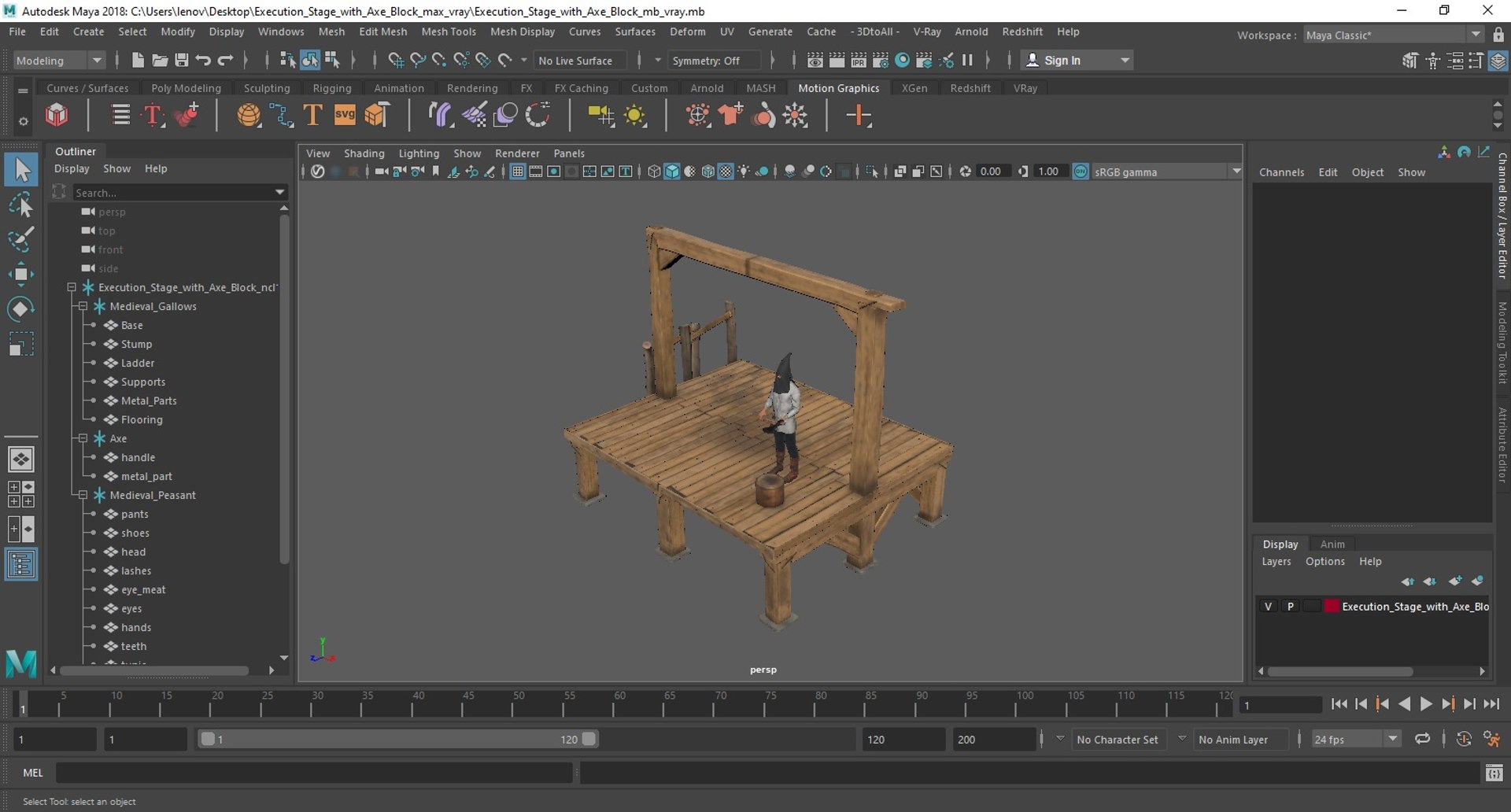Click the pause Viewport 2.0 icon
The image size is (1511, 812).
(967, 60)
